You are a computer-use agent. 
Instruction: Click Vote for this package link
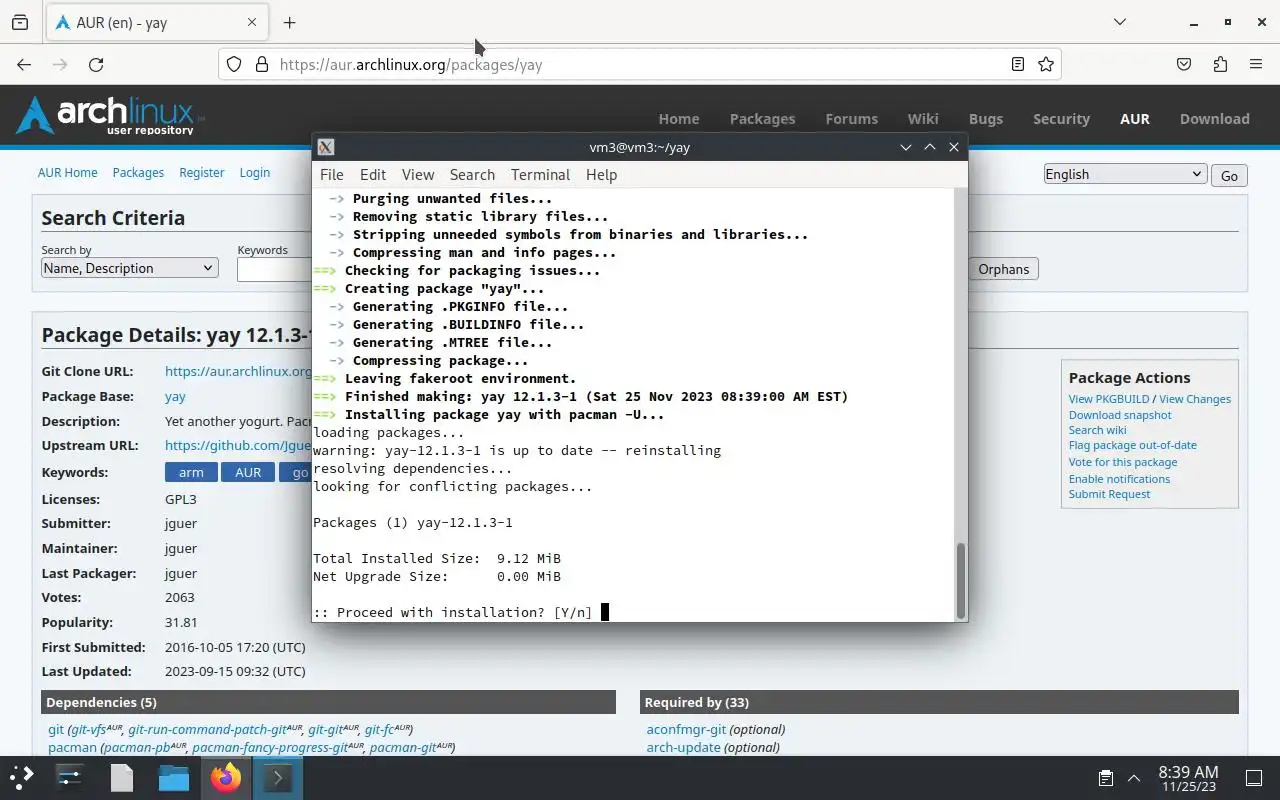(1122, 462)
